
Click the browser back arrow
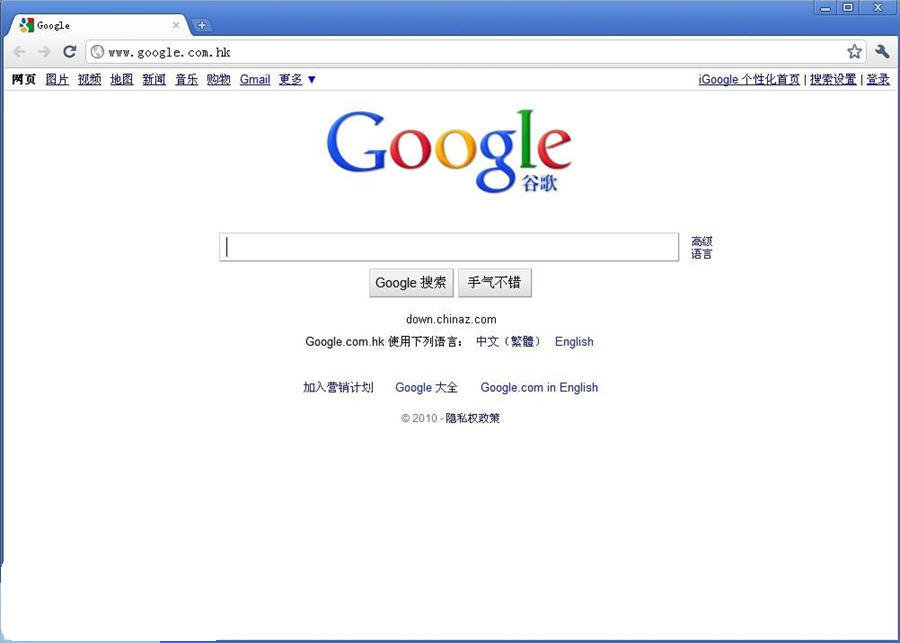tap(20, 52)
